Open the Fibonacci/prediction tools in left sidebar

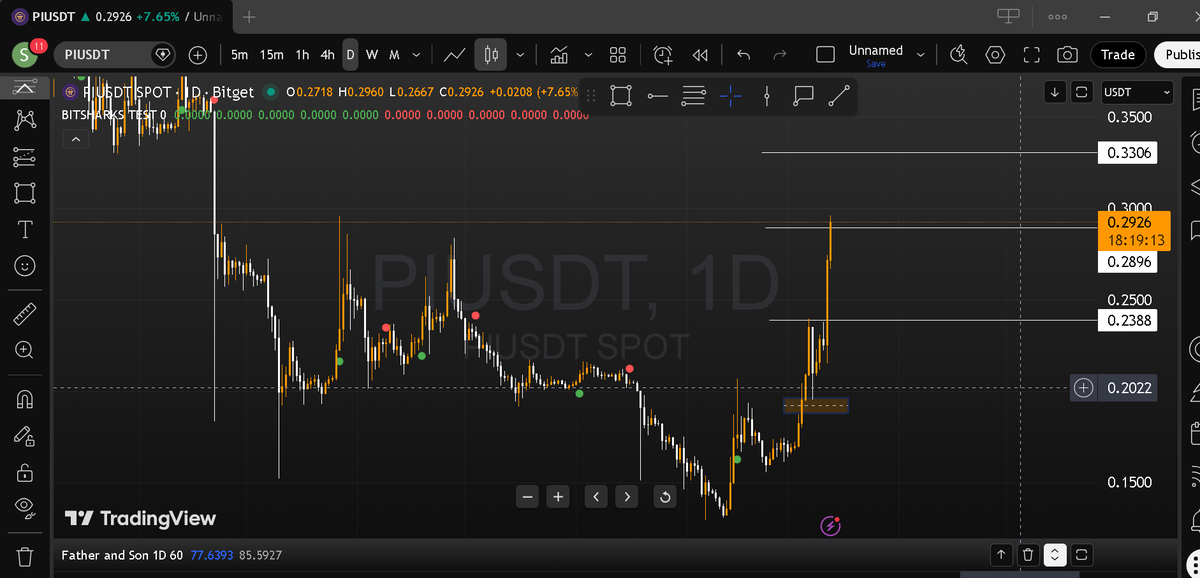coord(25,157)
